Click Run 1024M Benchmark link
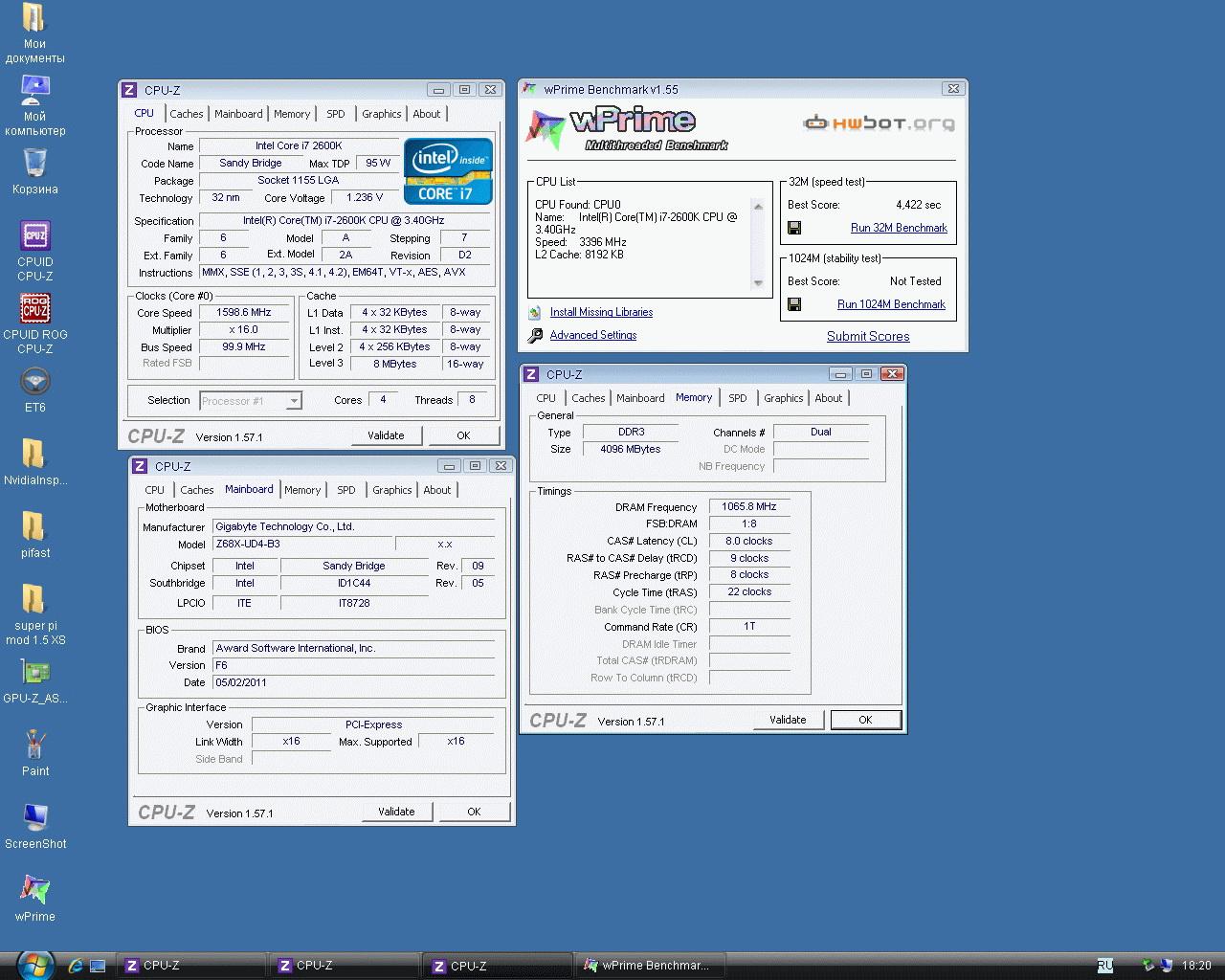 click(x=891, y=304)
